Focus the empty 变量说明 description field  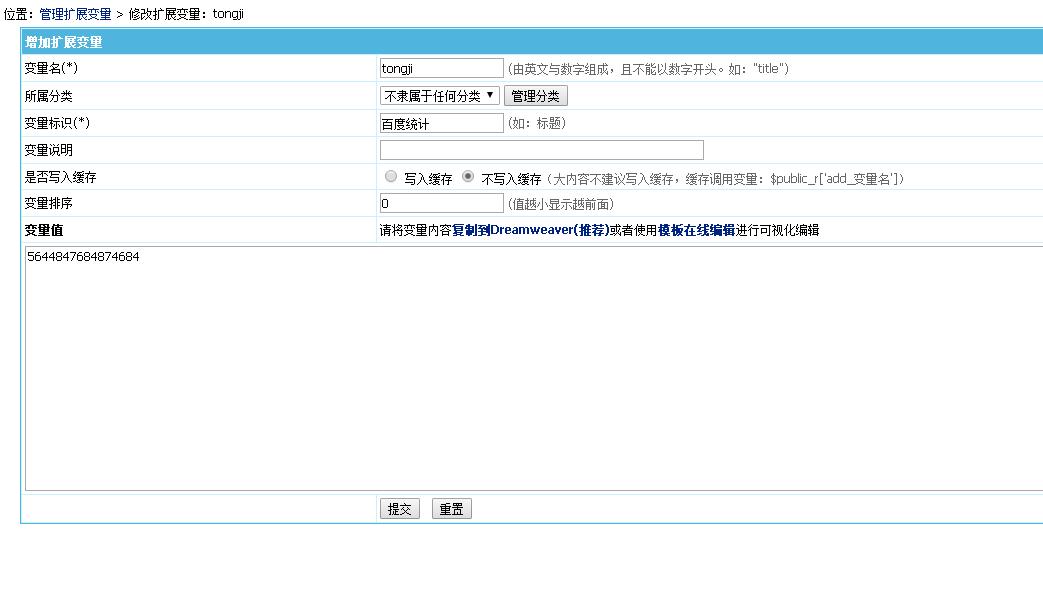[540, 149]
